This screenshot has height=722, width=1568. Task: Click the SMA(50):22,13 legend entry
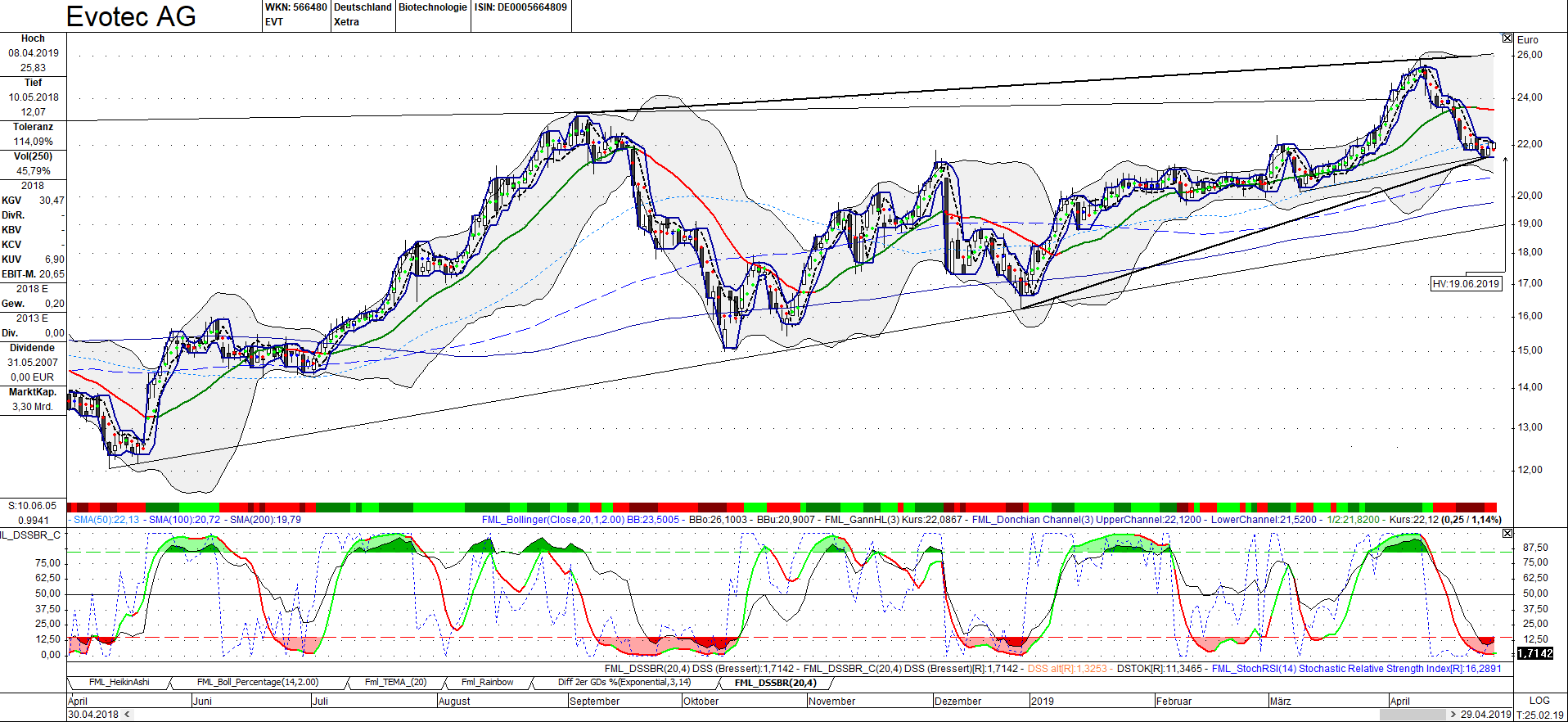coord(106,520)
